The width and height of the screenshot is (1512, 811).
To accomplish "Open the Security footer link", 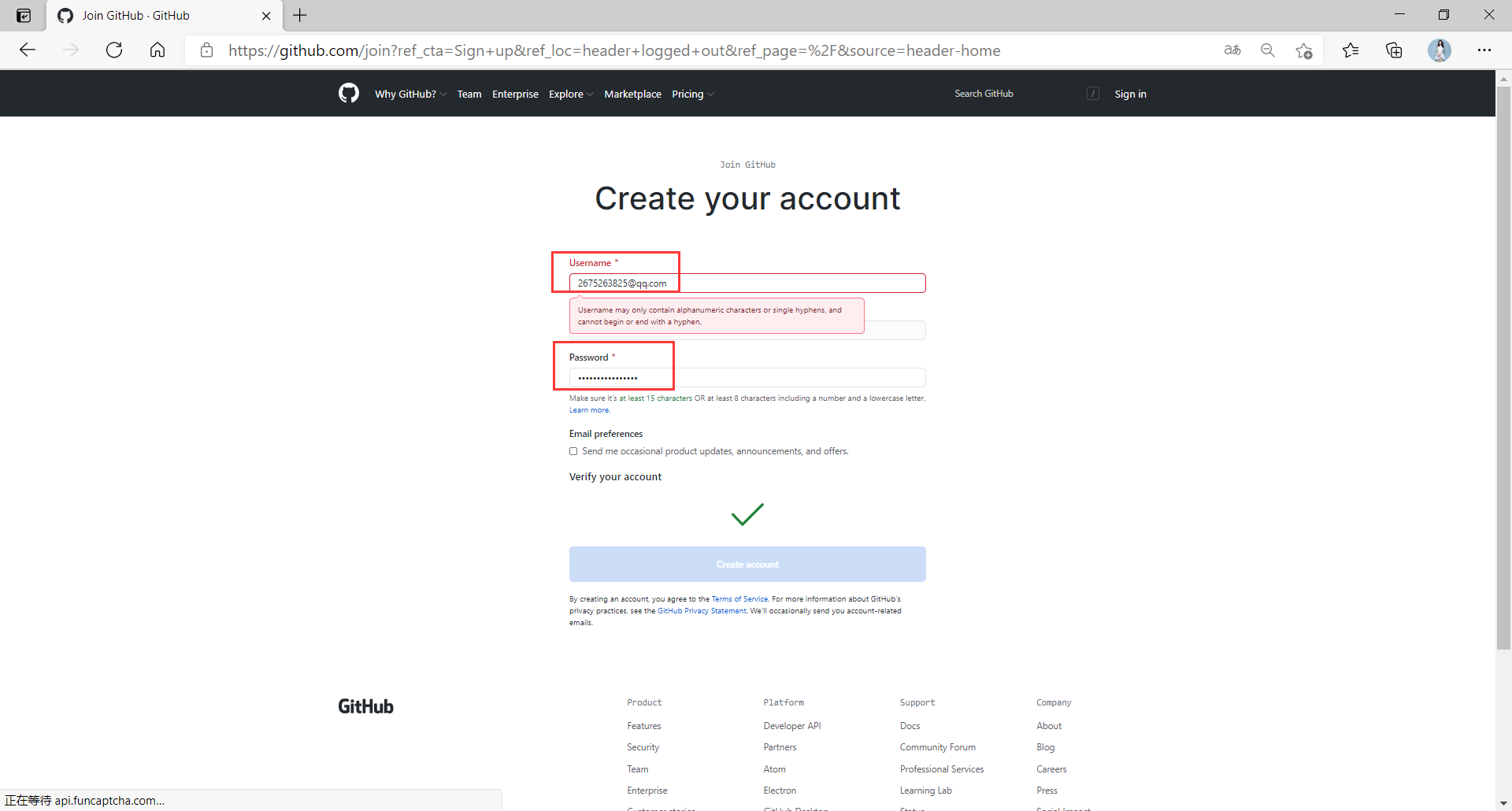I will pos(643,747).
